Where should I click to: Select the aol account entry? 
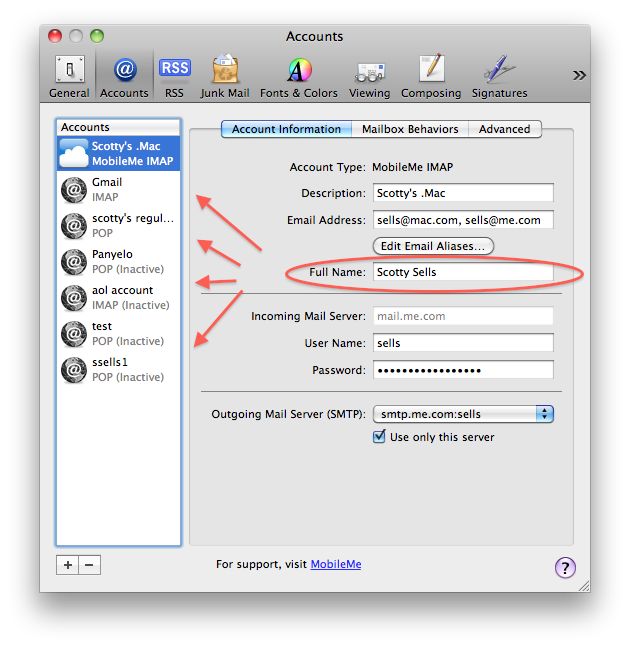[120, 297]
